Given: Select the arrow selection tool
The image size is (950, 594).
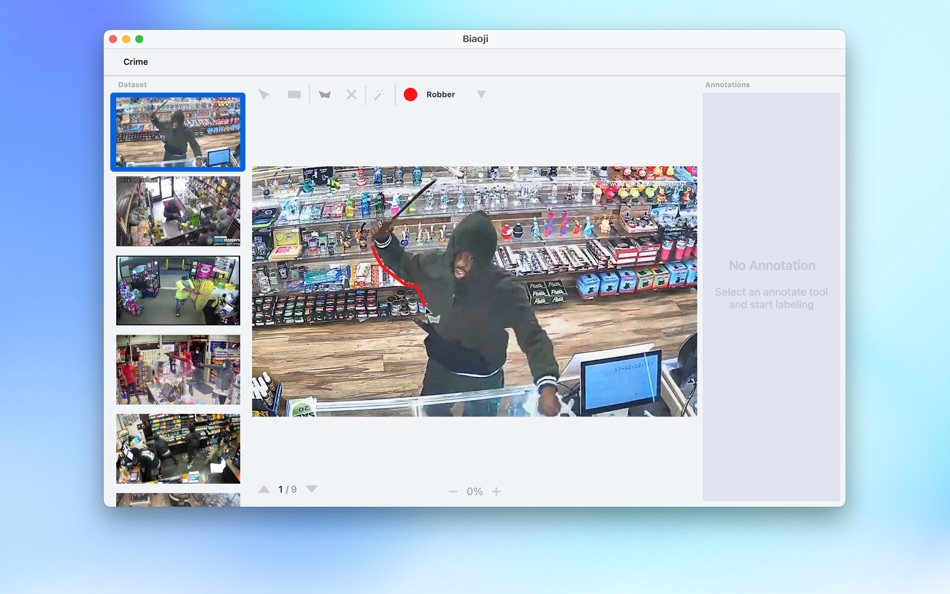Looking at the screenshot, I should point(263,94).
